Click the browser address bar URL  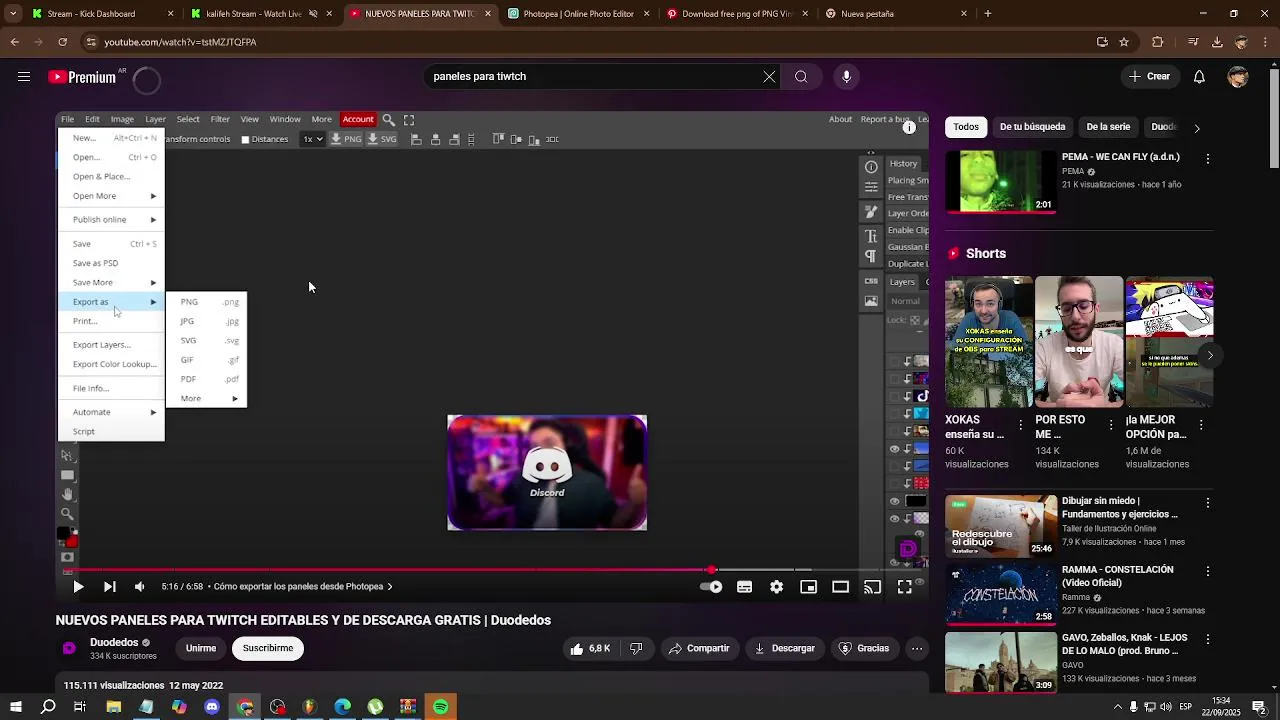coord(180,42)
